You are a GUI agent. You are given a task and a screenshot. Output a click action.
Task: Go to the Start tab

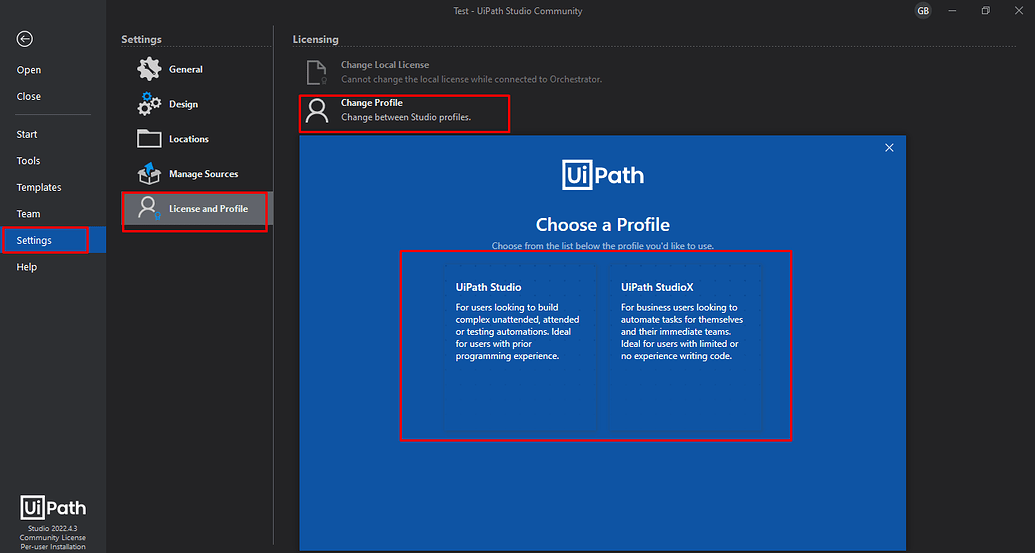coord(53,134)
